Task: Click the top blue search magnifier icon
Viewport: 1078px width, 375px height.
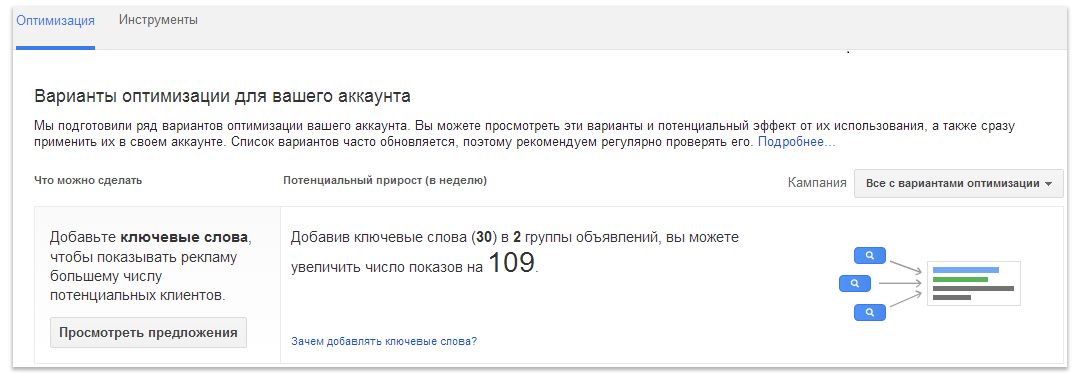Action: pyautogui.click(x=870, y=255)
